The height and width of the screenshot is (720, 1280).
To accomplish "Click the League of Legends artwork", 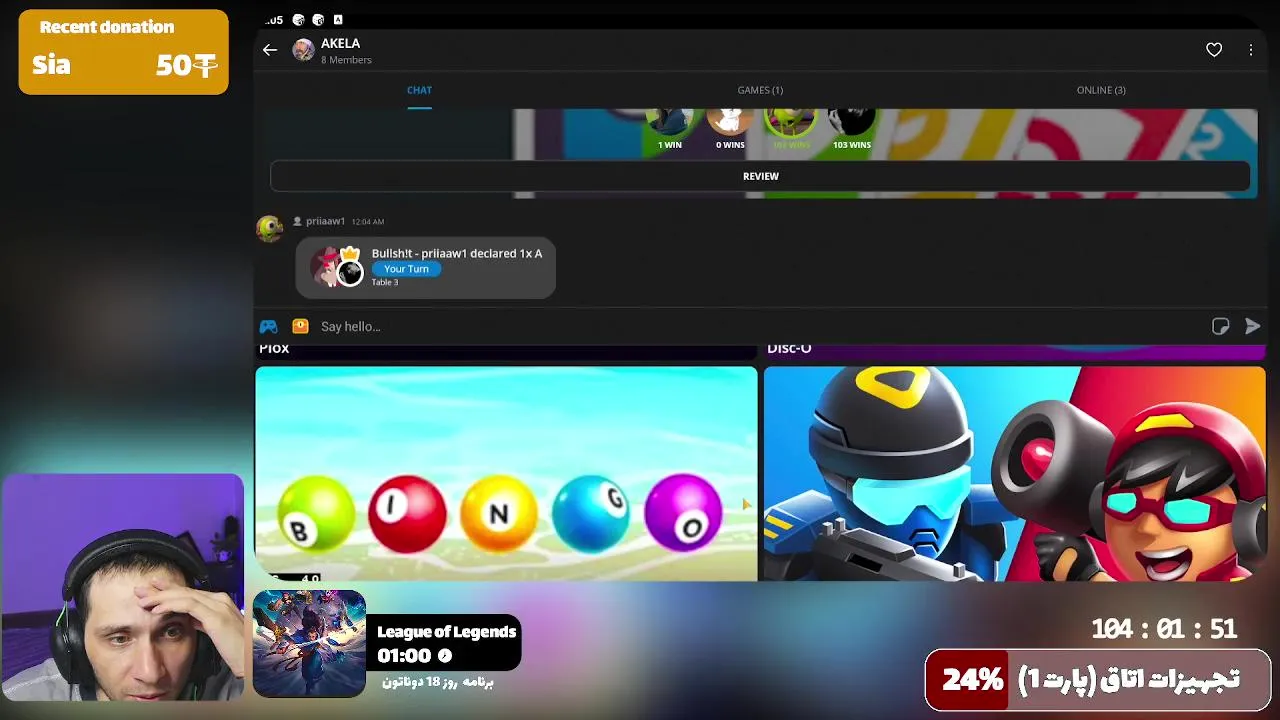I will tap(309, 643).
